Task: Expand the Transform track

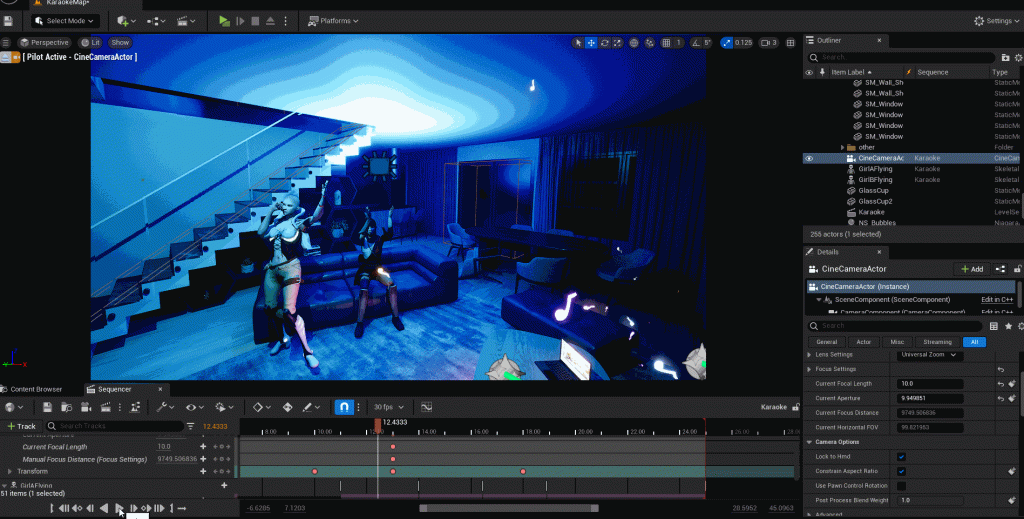Action: tap(10, 471)
